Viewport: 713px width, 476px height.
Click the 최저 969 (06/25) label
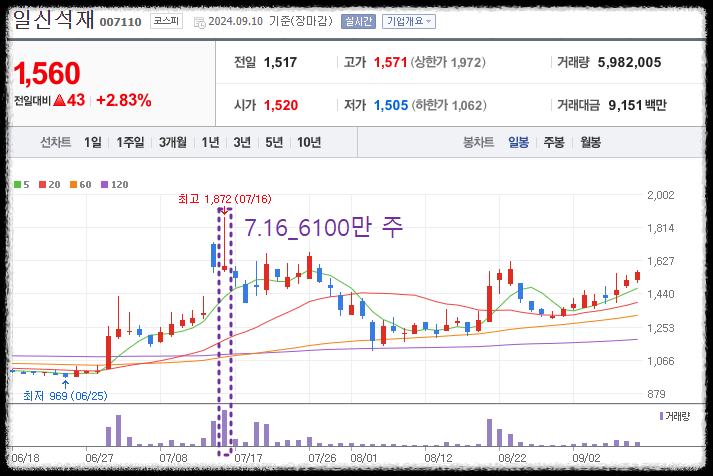[65, 396]
